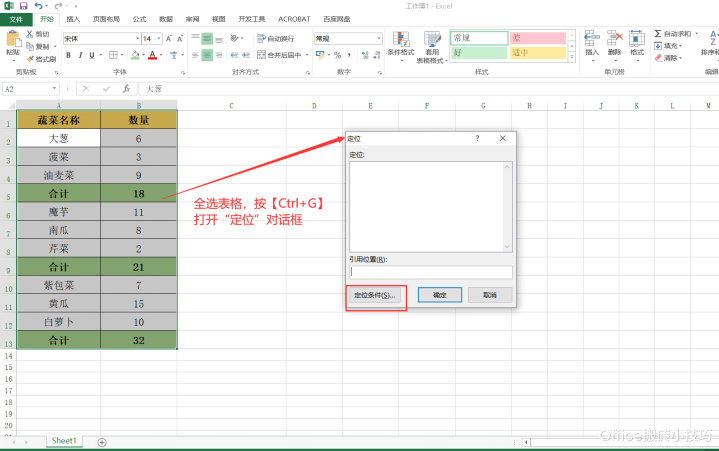The width and height of the screenshot is (719, 451).
Task: Switch to Page Layout (页面布局) tab
Action: [106, 19]
